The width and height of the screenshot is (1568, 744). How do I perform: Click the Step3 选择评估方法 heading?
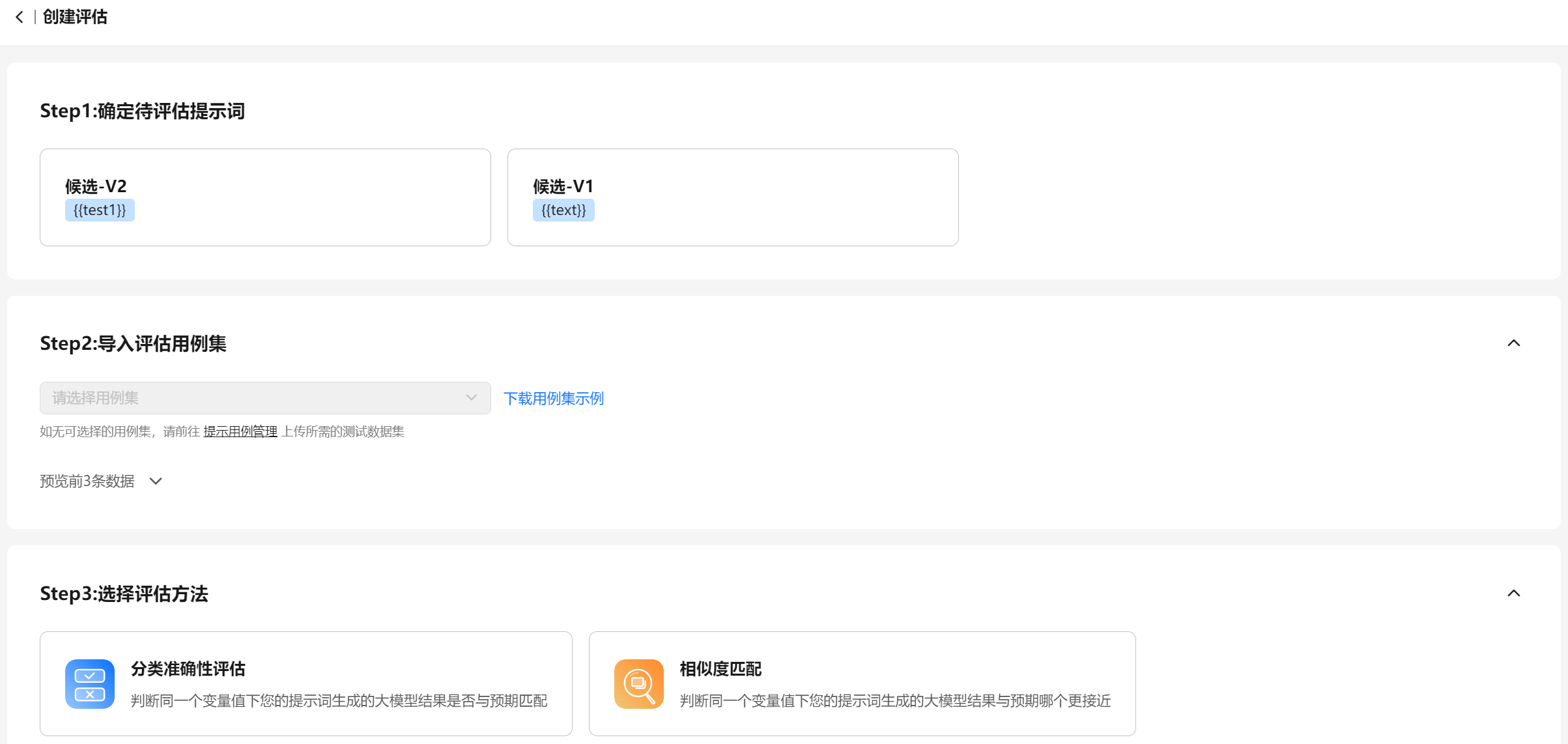point(124,594)
